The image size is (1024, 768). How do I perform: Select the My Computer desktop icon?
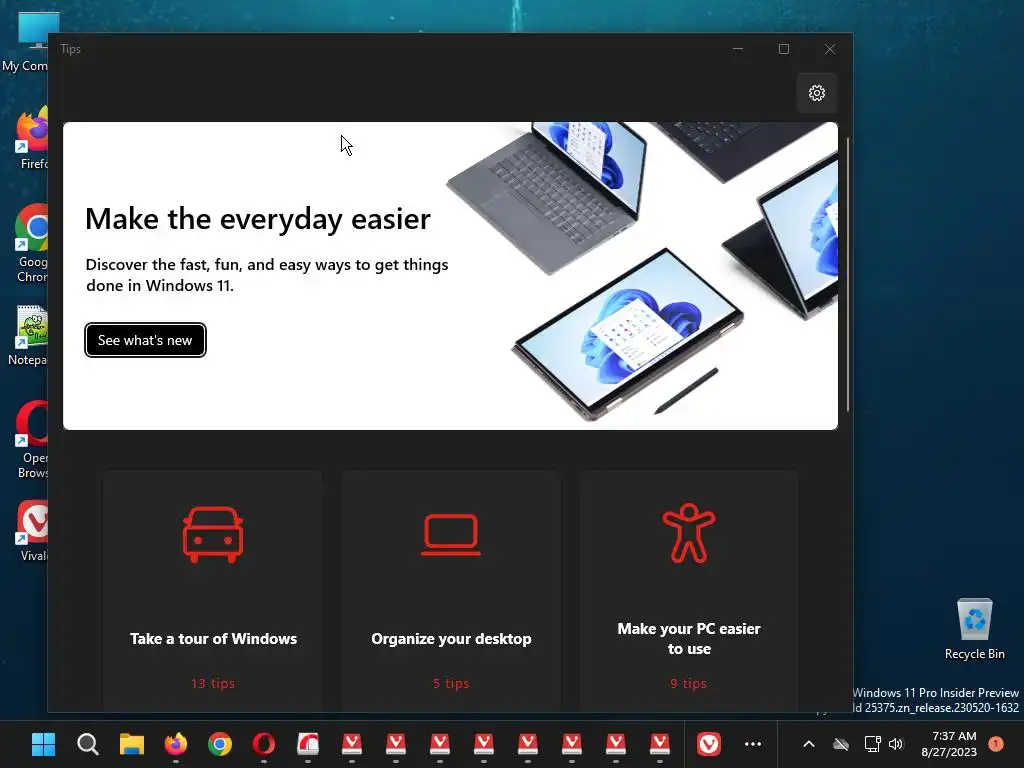click(26, 42)
